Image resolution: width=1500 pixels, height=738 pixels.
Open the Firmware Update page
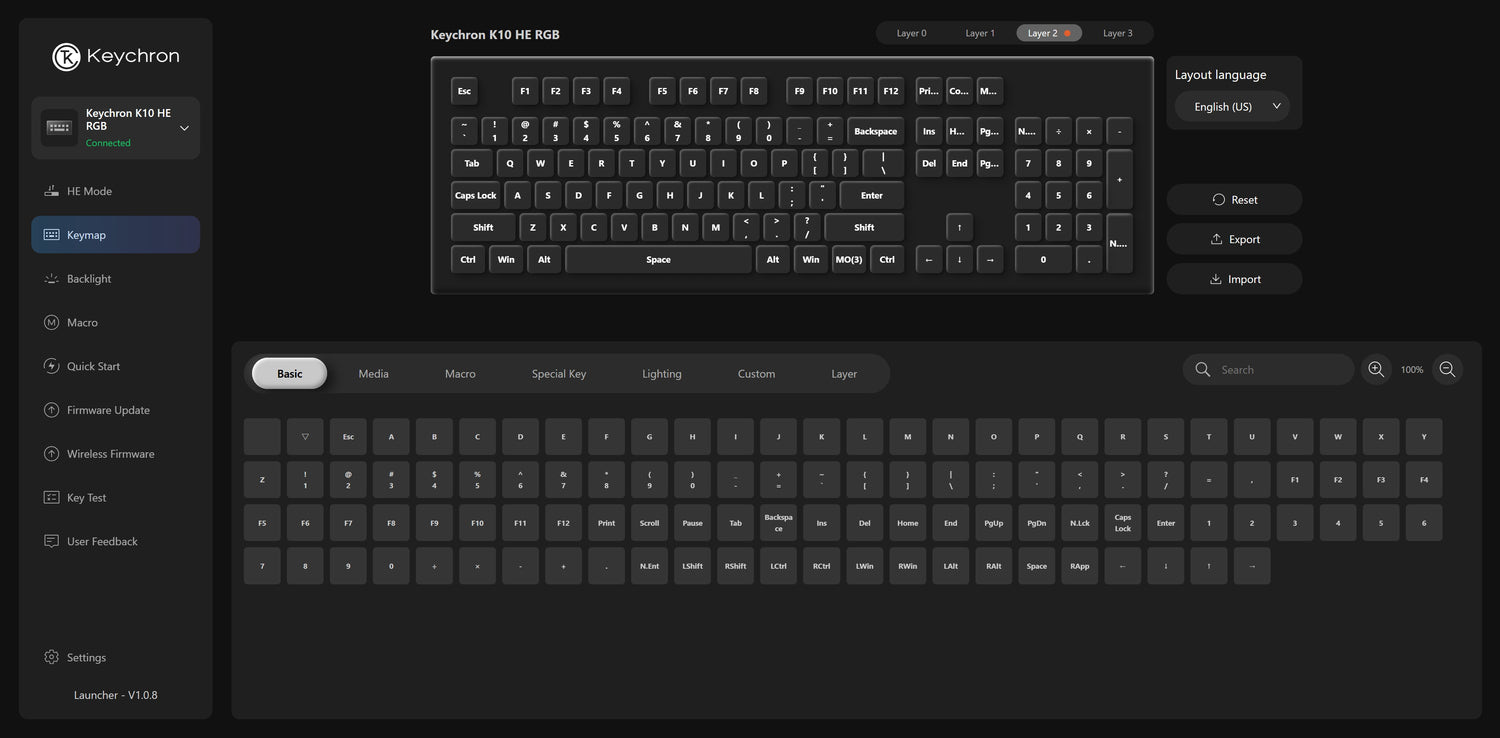(x=108, y=410)
